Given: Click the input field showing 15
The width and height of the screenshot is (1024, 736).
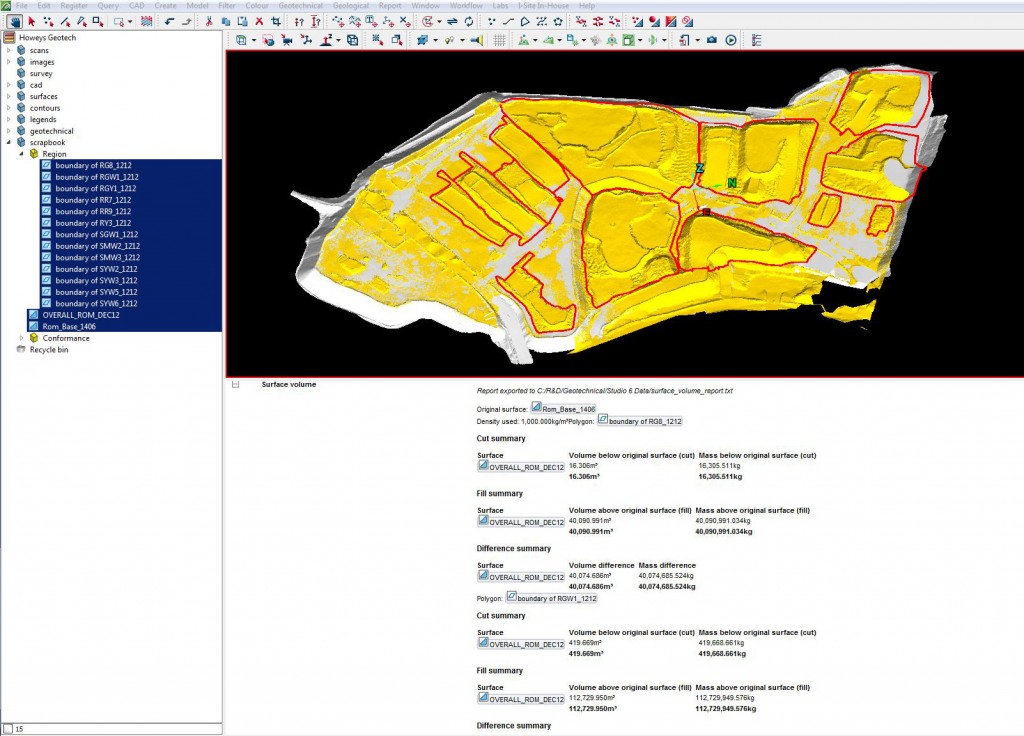Looking at the screenshot, I should click(20, 730).
